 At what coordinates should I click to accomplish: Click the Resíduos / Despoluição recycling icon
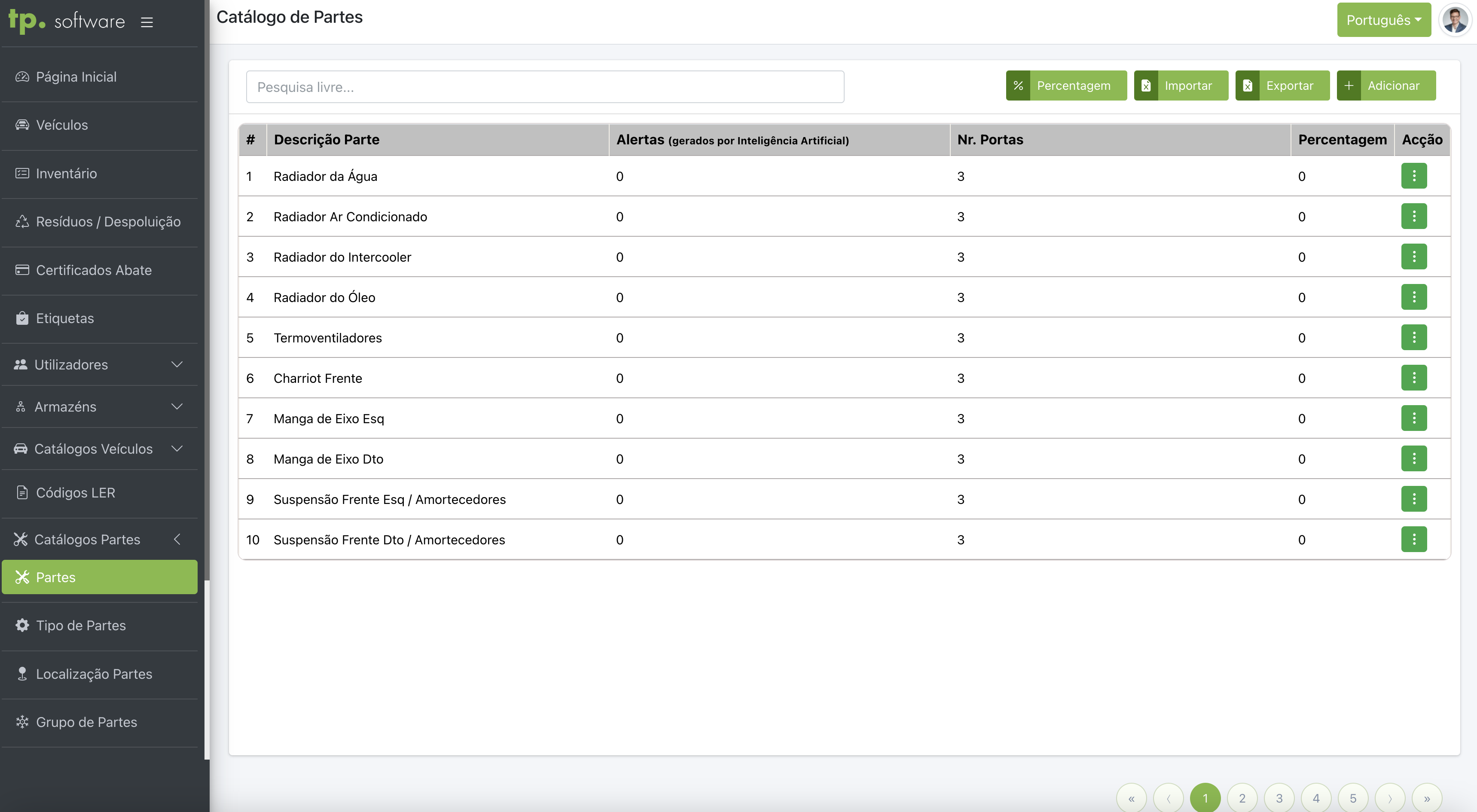click(x=22, y=221)
